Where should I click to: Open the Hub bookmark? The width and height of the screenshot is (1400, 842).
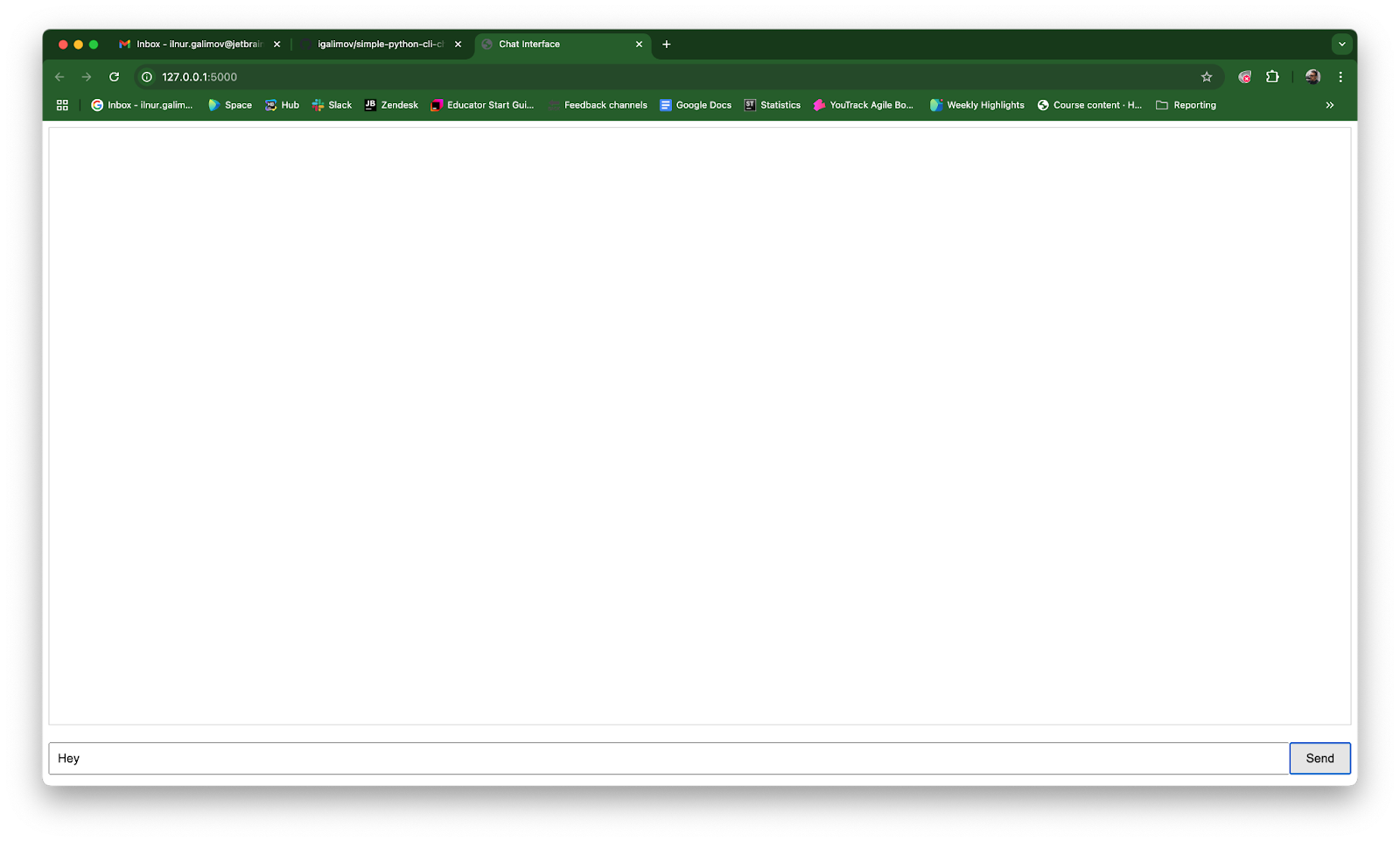tap(282, 105)
